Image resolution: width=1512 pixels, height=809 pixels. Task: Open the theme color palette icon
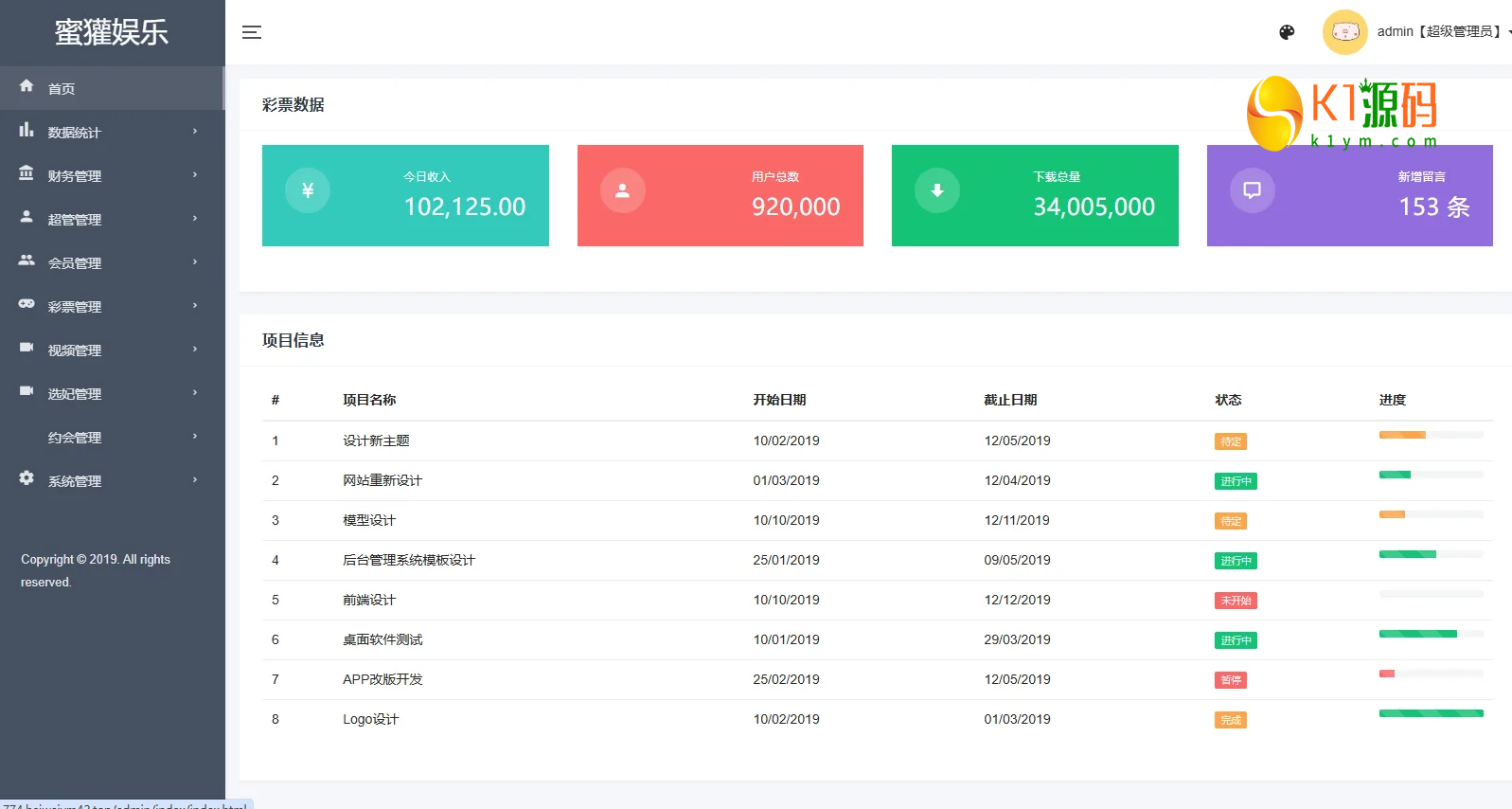(x=1287, y=32)
